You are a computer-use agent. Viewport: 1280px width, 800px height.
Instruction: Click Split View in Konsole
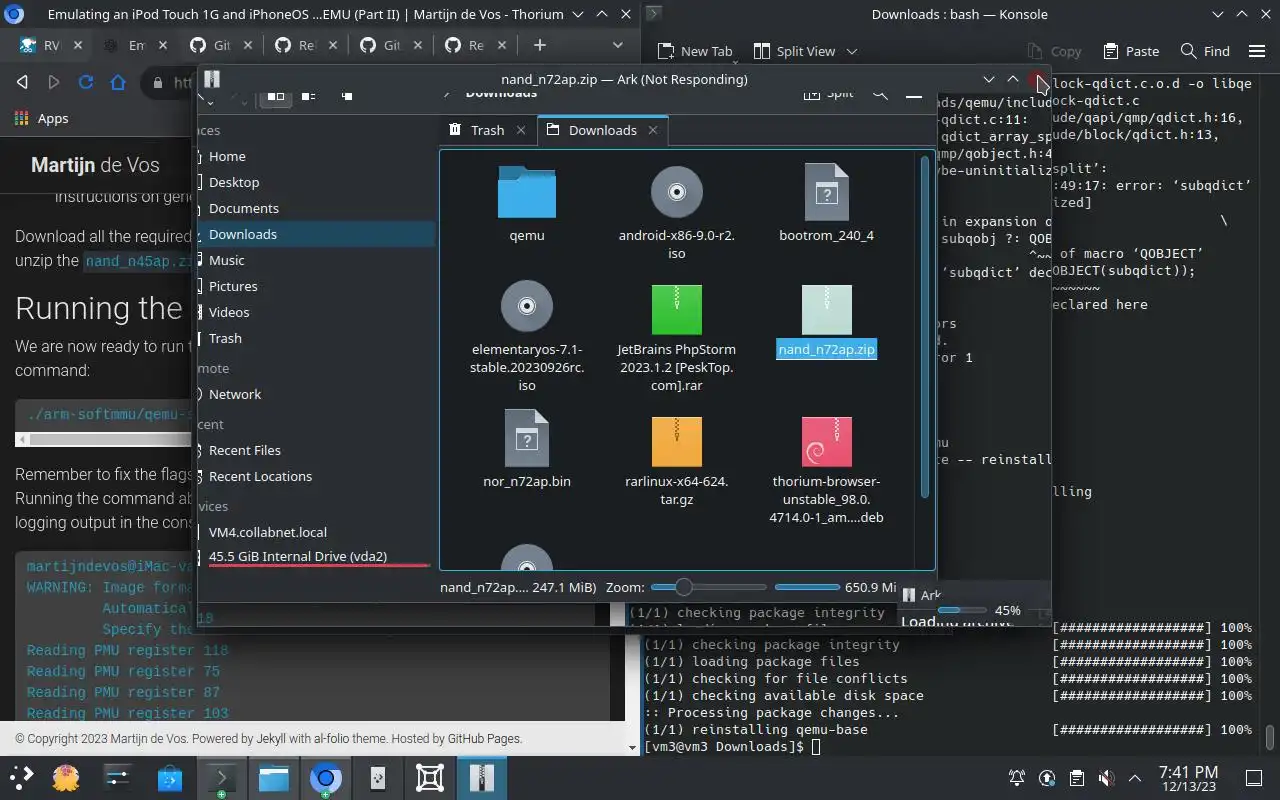(796, 51)
